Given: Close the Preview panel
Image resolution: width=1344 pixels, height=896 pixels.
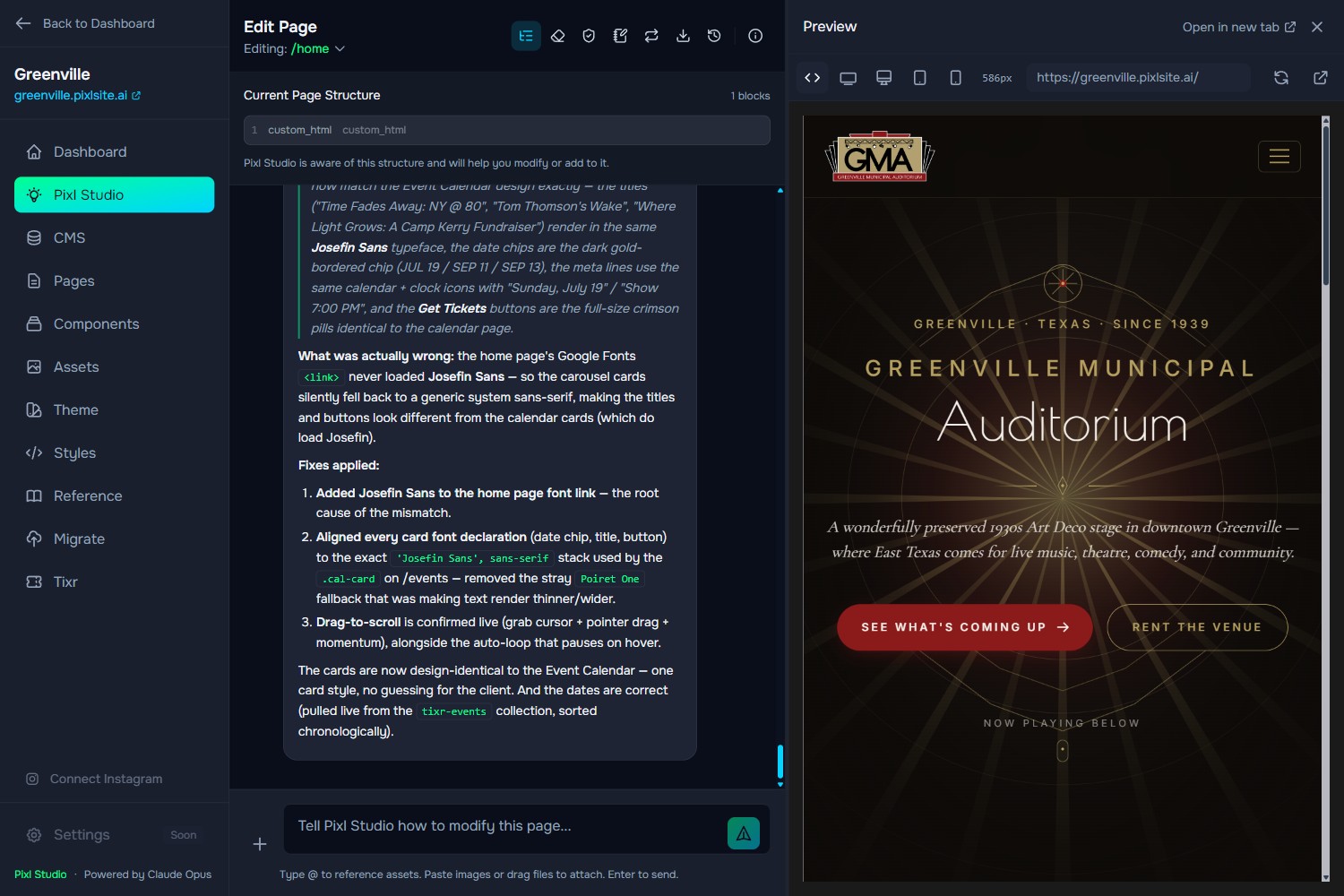Looking at the screenshot, I should point(1317,27).
